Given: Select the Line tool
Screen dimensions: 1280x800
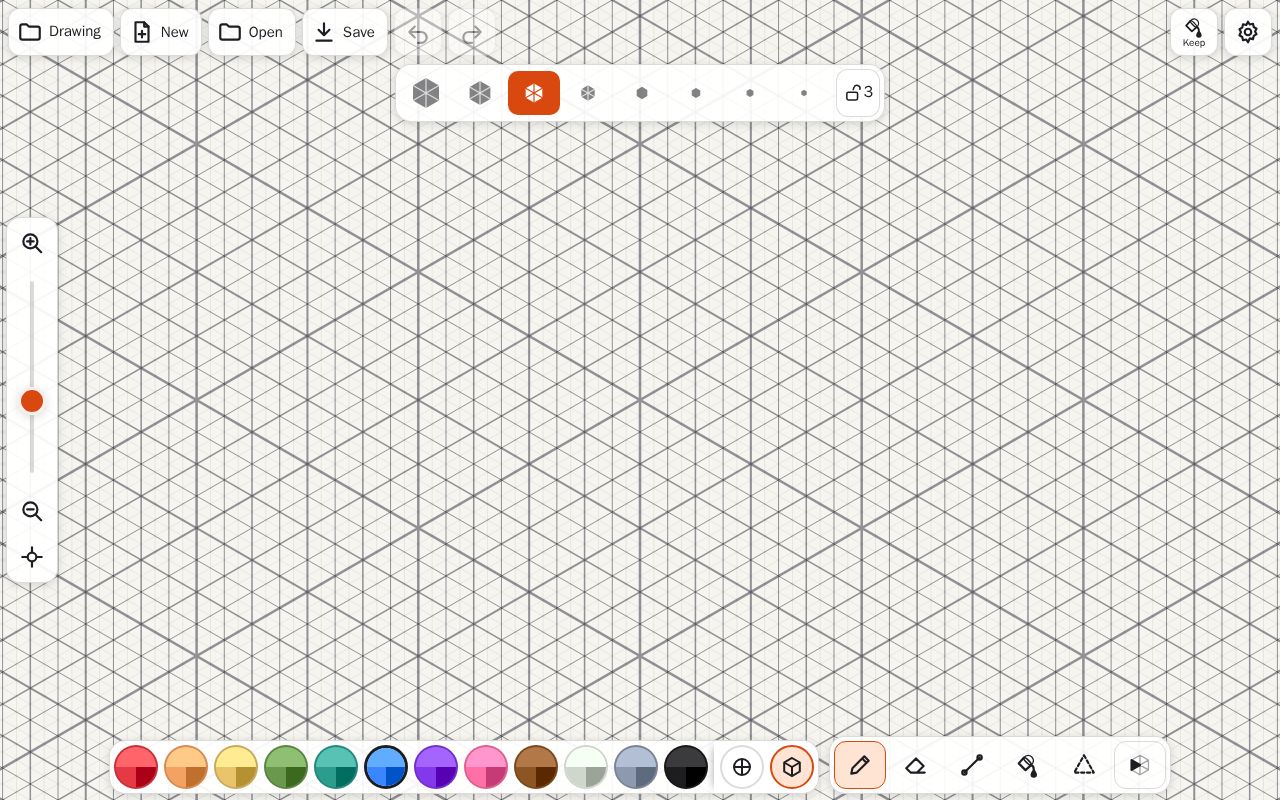Looking at the screenshot, I should click(972, 766).
